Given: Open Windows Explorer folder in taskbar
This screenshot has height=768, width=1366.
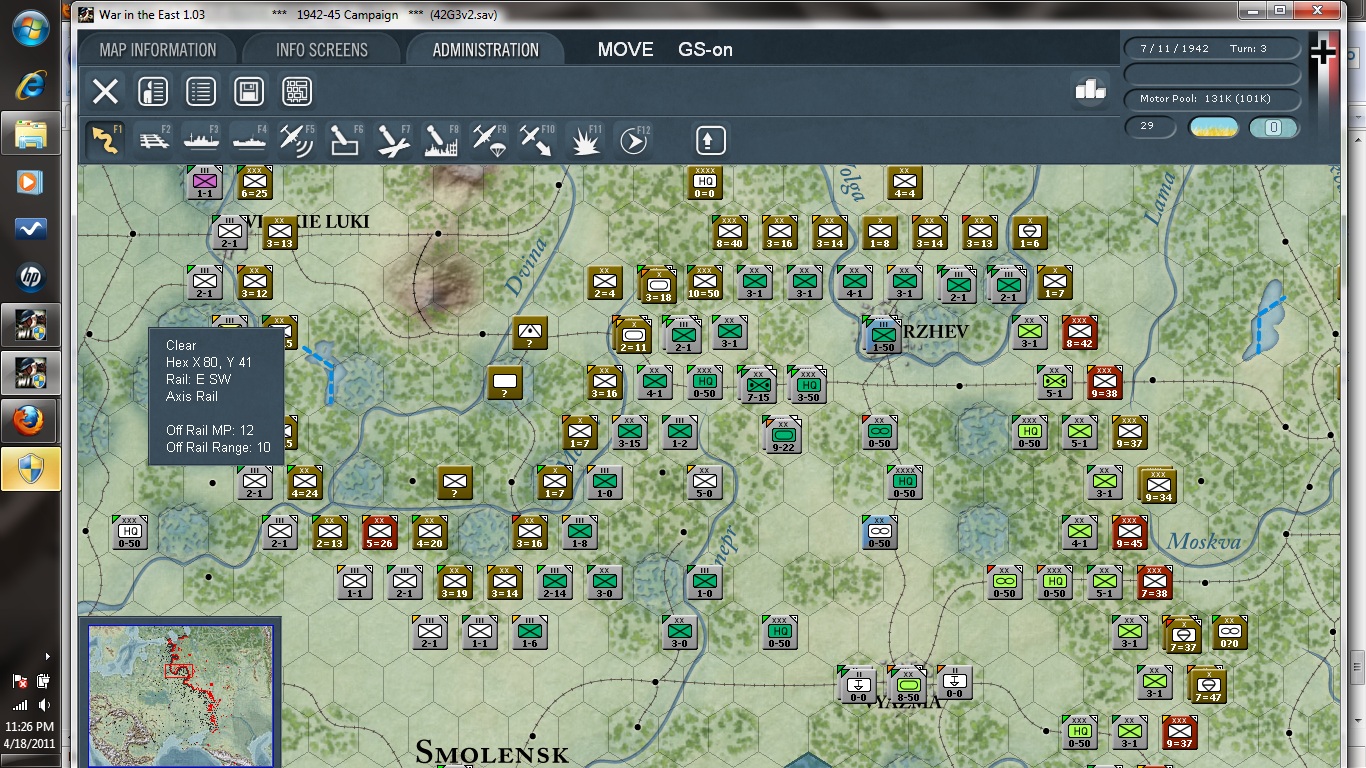Looking at the screenshot, I should [x=31, y=132].
